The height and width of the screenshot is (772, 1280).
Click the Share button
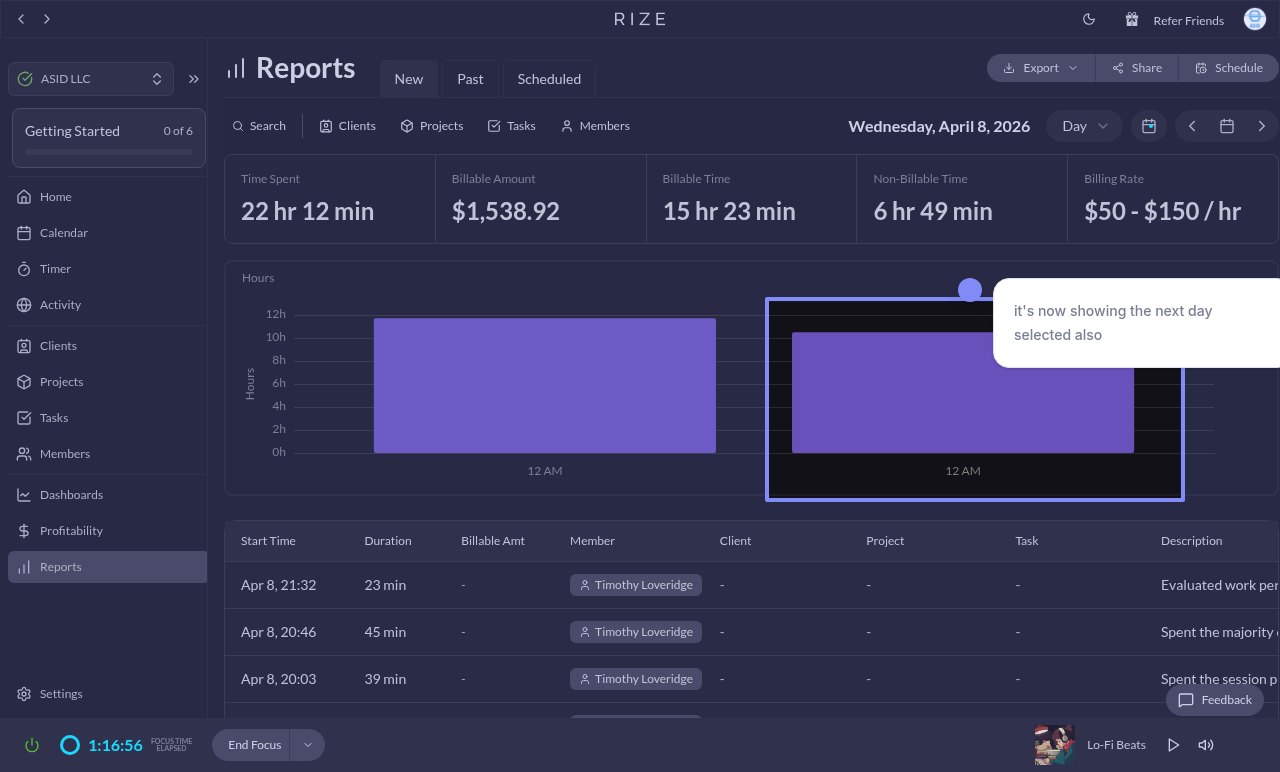1137,68
